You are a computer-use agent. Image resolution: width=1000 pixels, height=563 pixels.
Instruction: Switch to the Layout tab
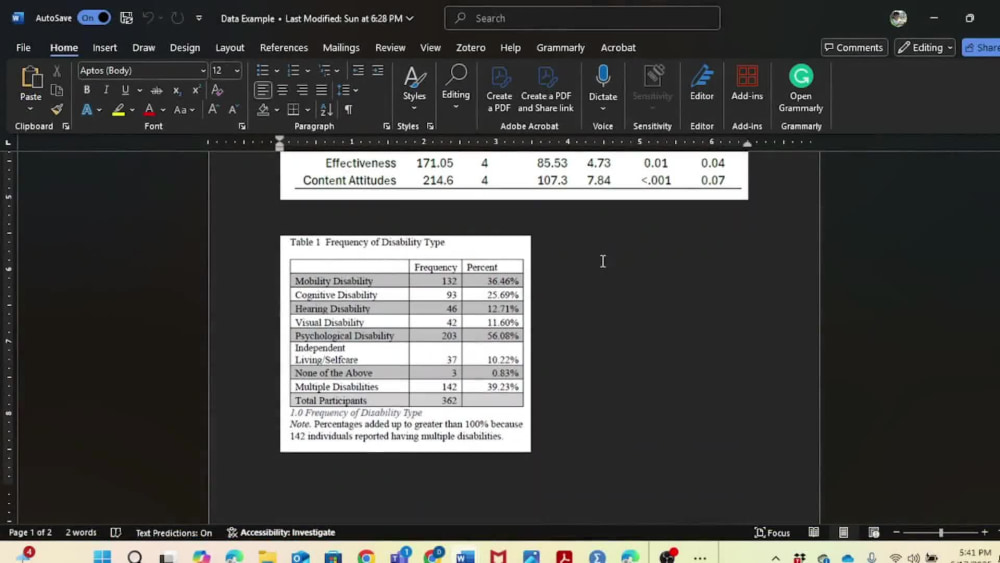coord(230,47)
